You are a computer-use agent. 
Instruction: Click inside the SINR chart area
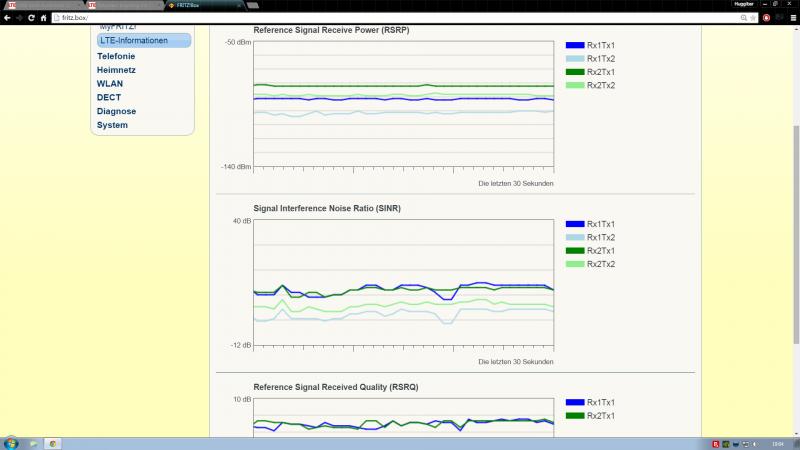pos(404,282)
